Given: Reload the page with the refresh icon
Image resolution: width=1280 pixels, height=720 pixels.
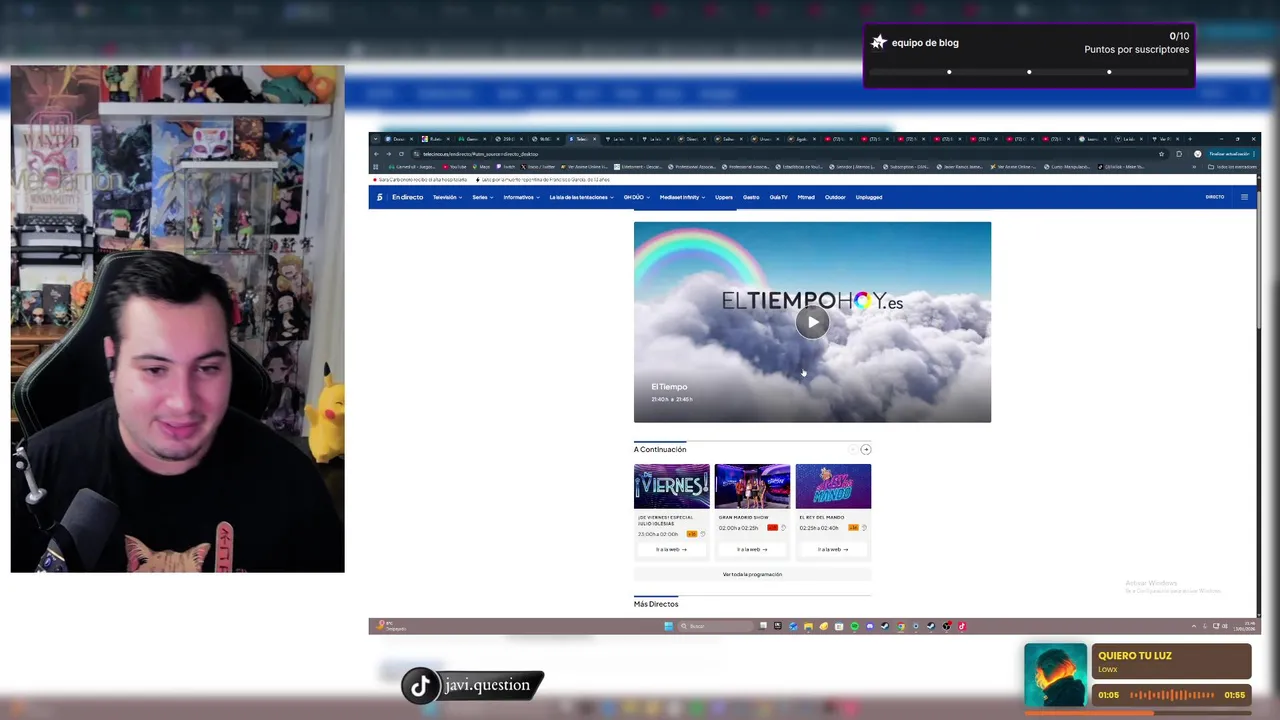Looking at the screenshot, I should pyautogui.click(x=401, y=154).
